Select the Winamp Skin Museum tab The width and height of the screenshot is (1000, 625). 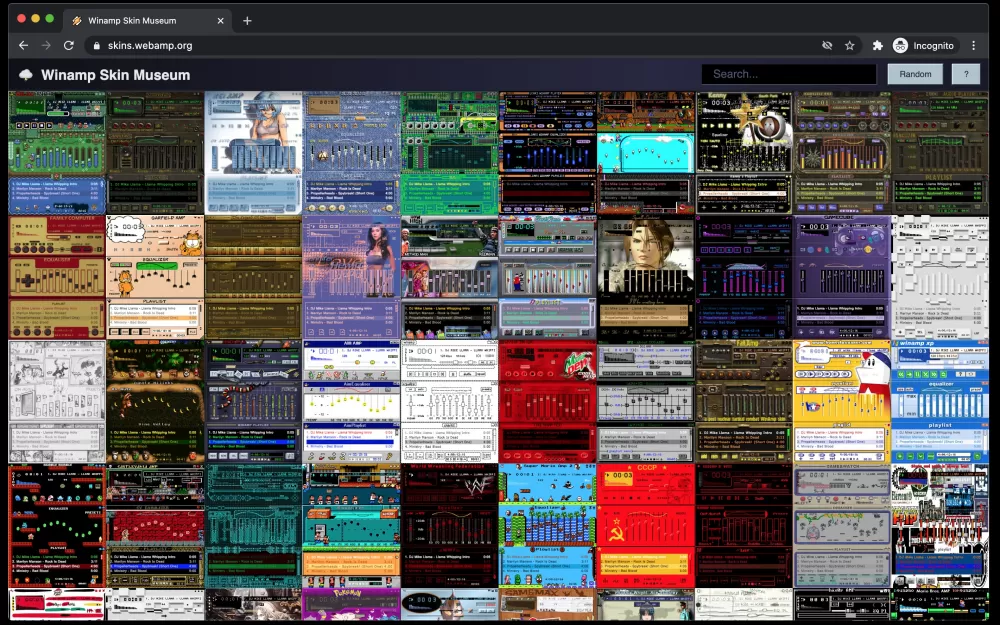coord(147,20)
